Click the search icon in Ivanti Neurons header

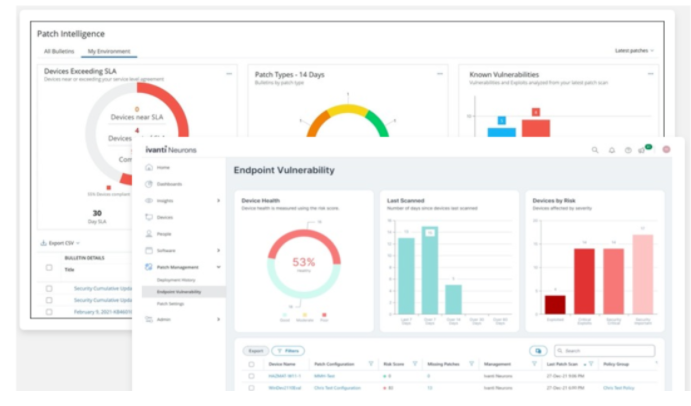(x=595, y=150)
